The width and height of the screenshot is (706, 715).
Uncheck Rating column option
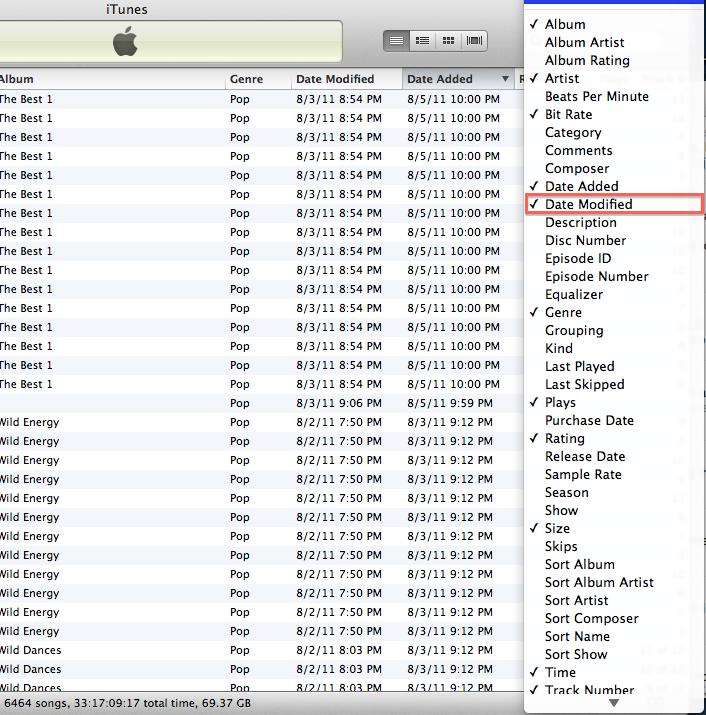(x=613, y=439)
